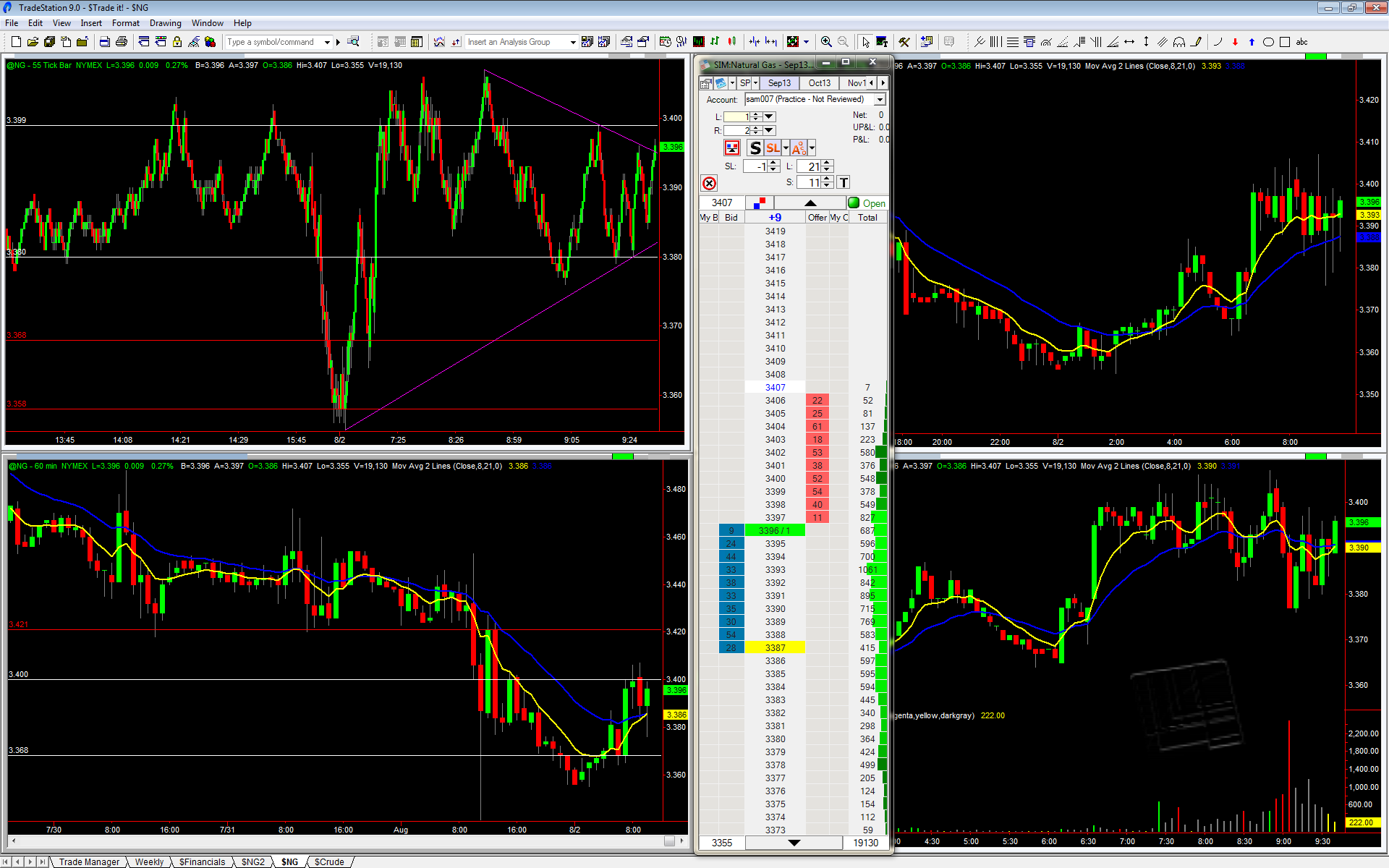Switch to Trade Manager workspace tab
Screen dimensions: 1389x868
[89, 861]
